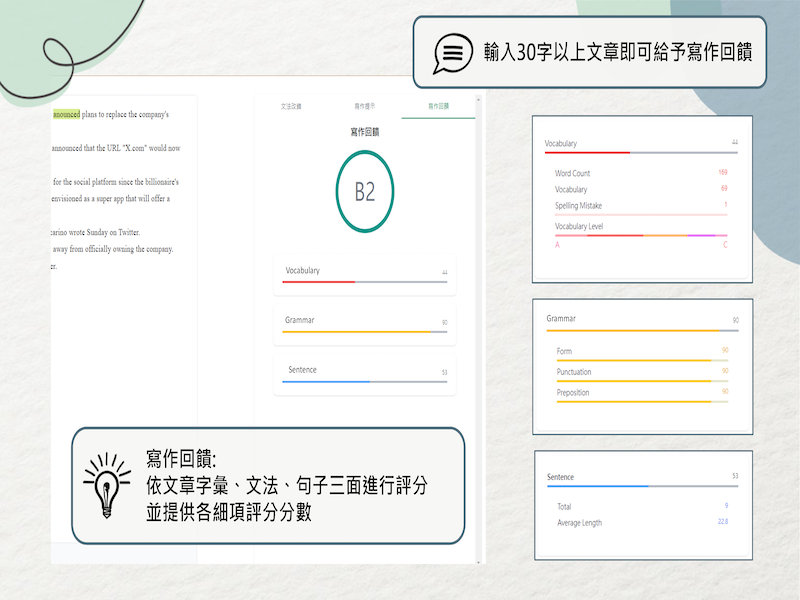Switch to the 文法改錯 tab
800x600 pixels.
click(x=291, y=105)
